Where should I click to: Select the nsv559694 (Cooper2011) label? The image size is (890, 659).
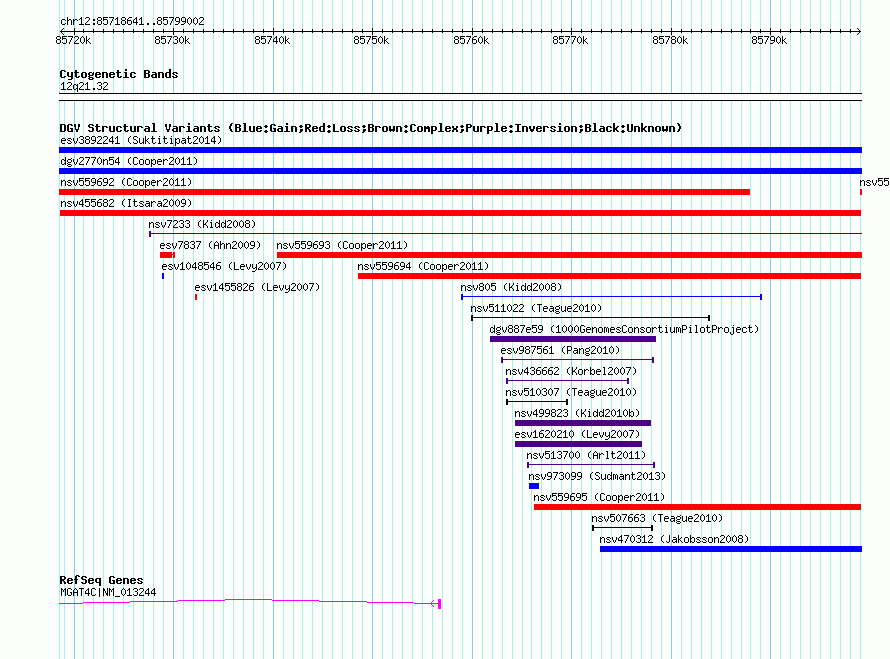point(423,266)
